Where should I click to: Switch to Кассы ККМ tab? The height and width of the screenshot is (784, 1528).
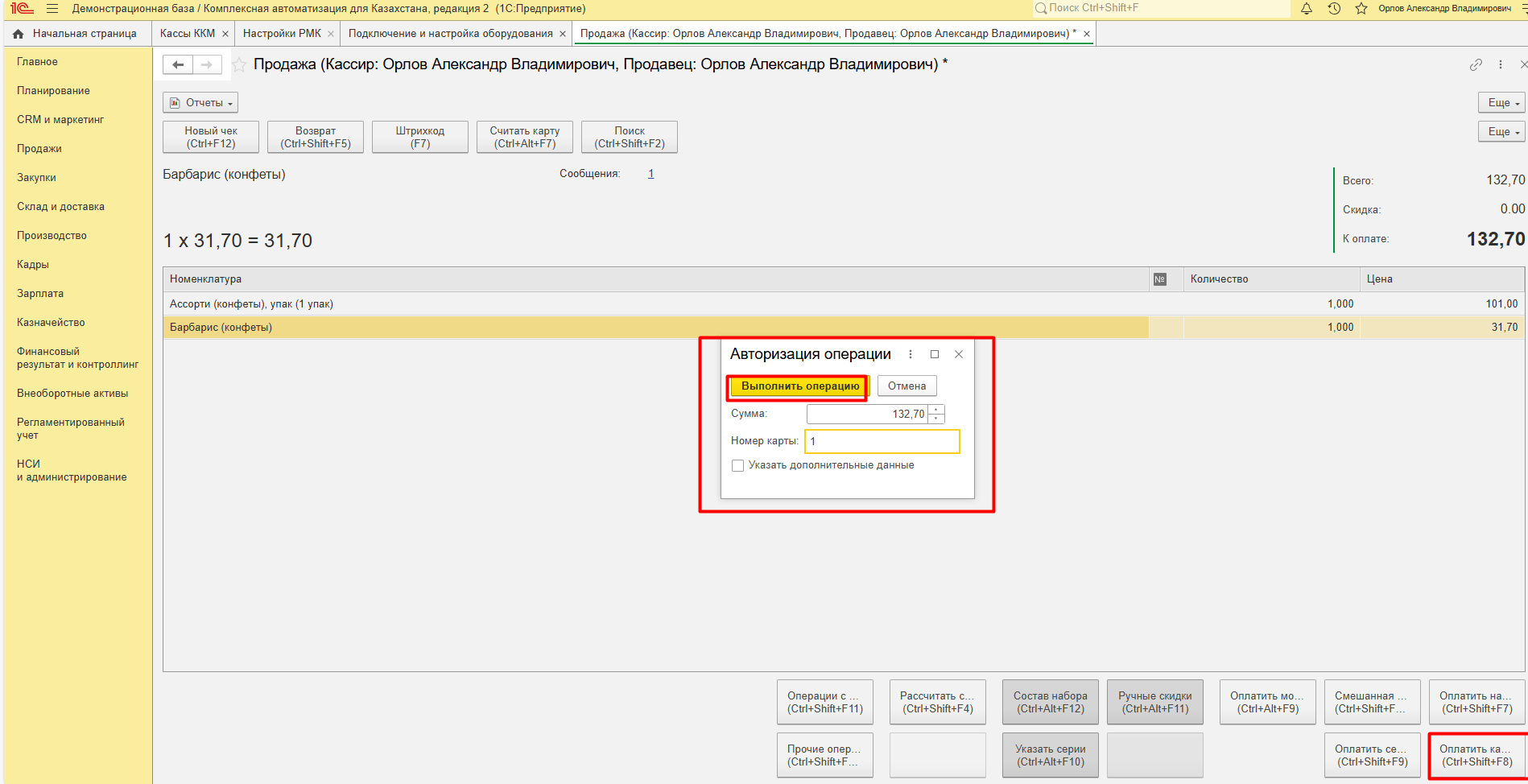pos(188,34)
